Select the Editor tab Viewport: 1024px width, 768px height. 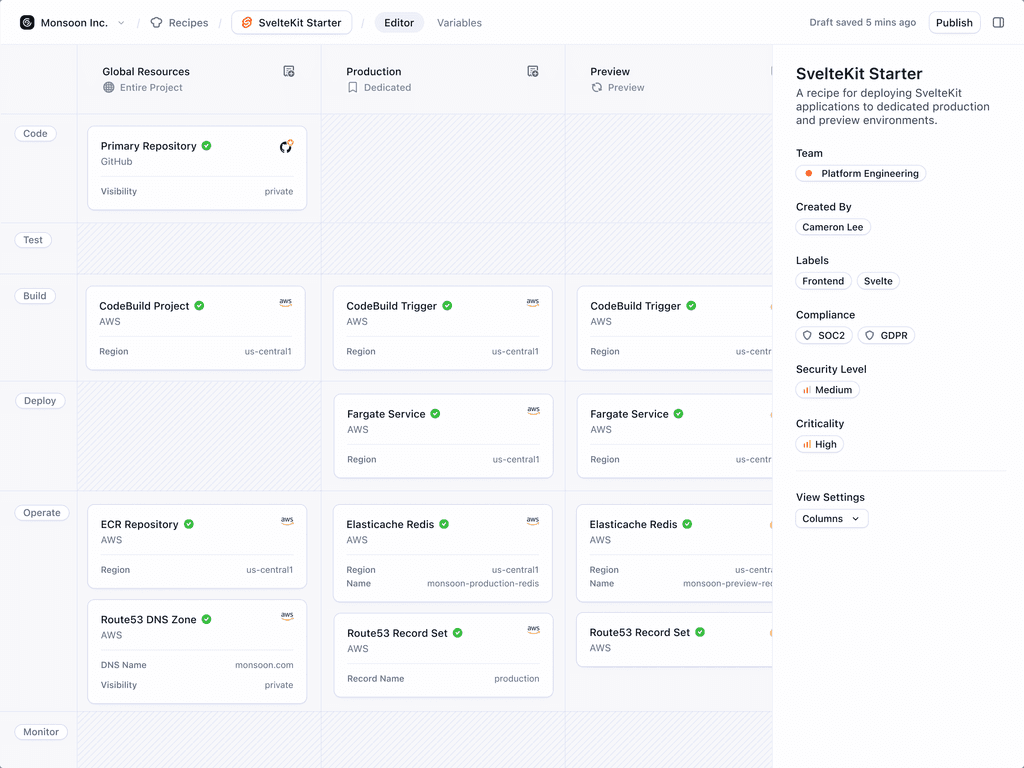click(x=399, y=22)
